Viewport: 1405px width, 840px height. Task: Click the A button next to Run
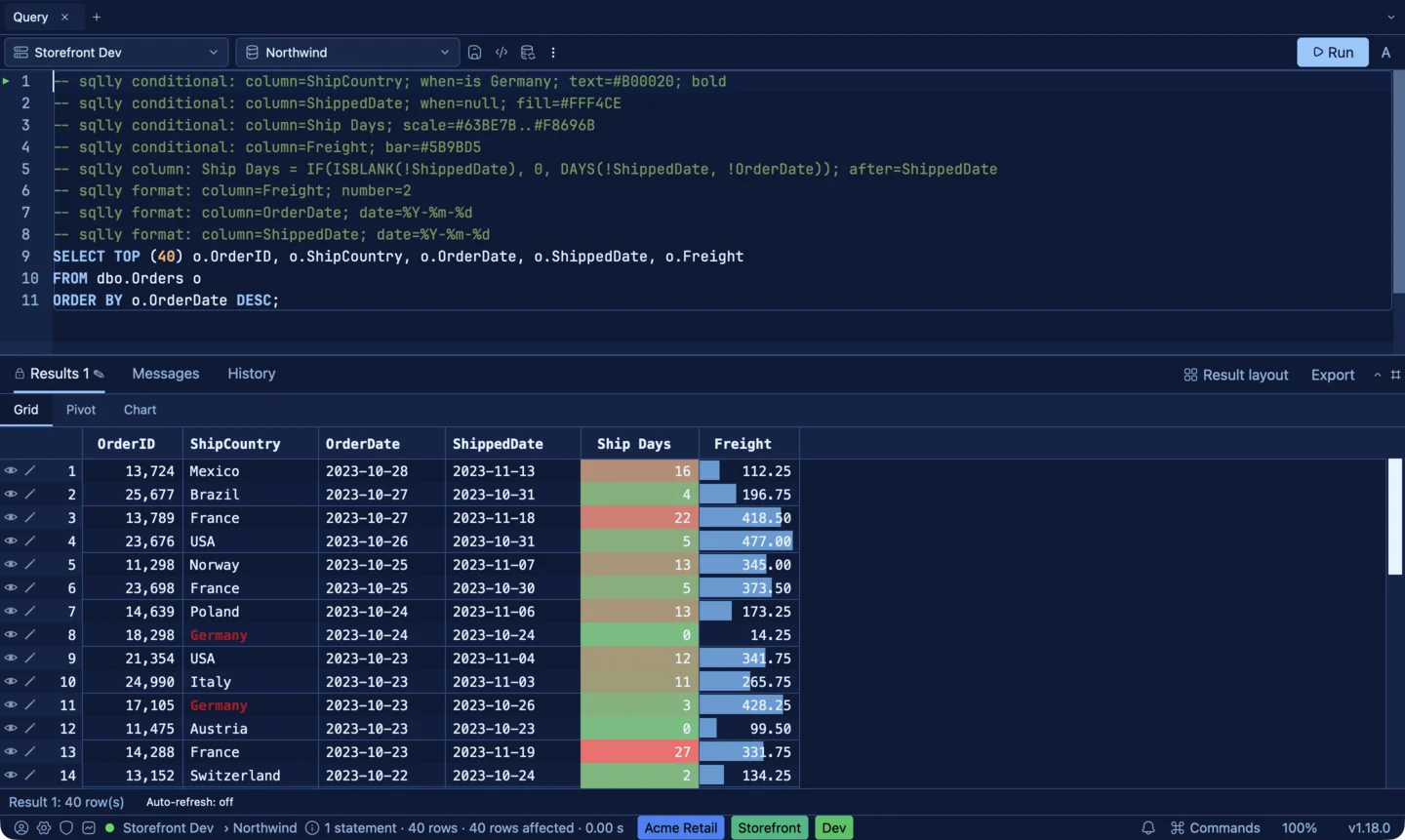click(1385, 53)
